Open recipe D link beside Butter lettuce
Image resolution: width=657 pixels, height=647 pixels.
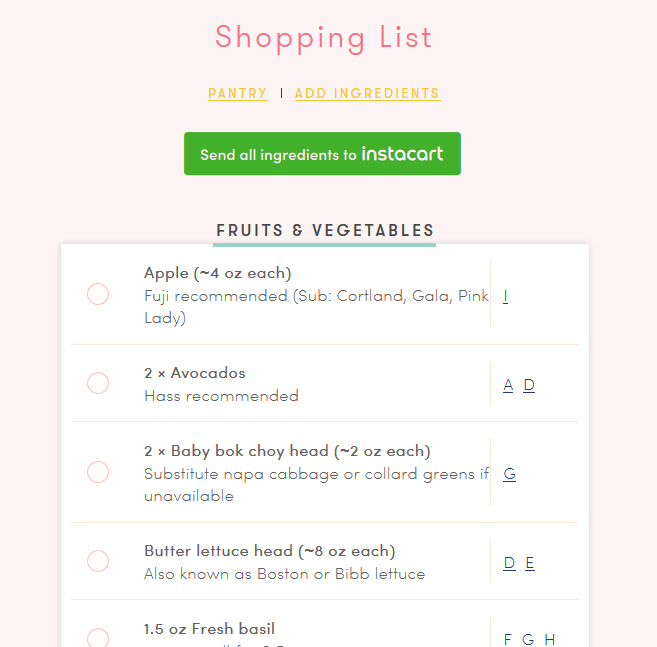click(x=509, y=563)
